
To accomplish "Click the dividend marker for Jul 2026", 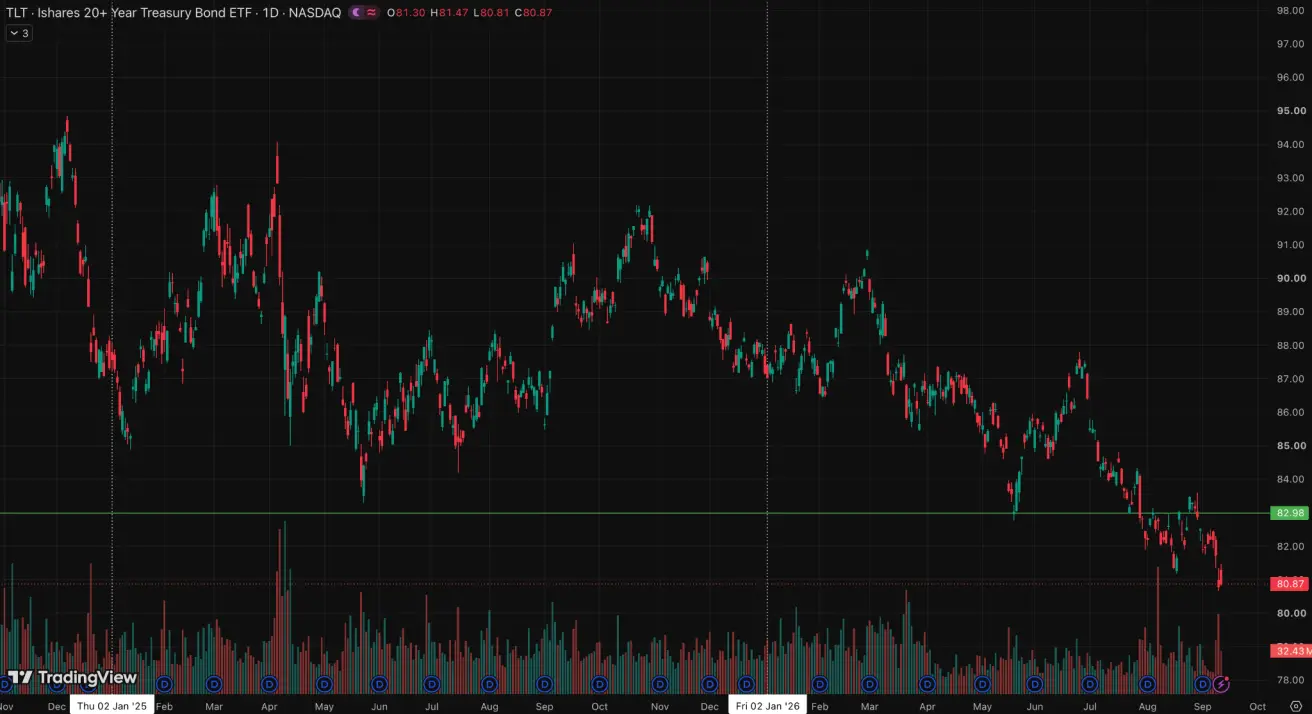I will (x=1090, y=684).
